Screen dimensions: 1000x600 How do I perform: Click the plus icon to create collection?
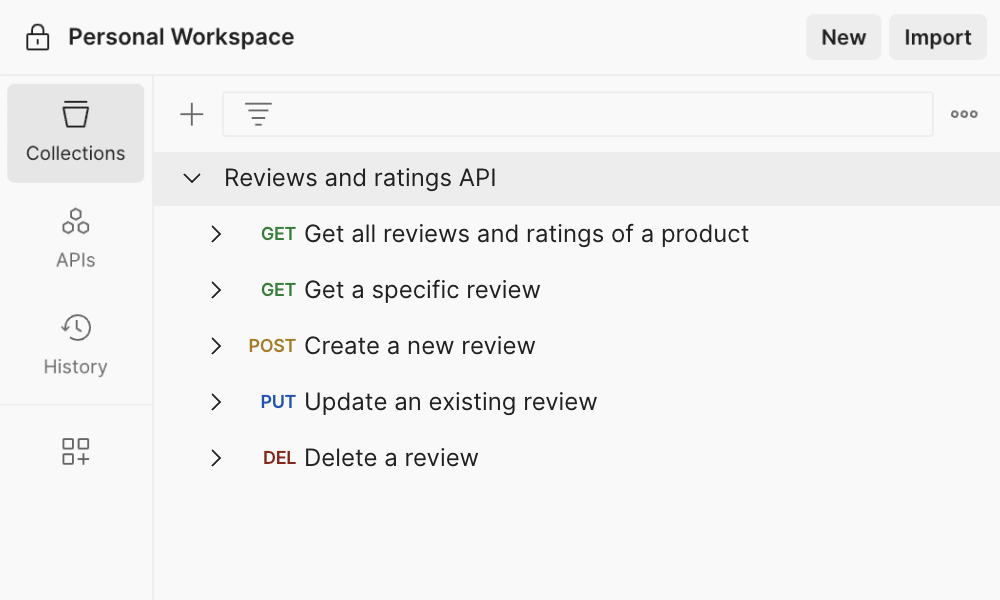pyautogui.click(x=191, y=115)
